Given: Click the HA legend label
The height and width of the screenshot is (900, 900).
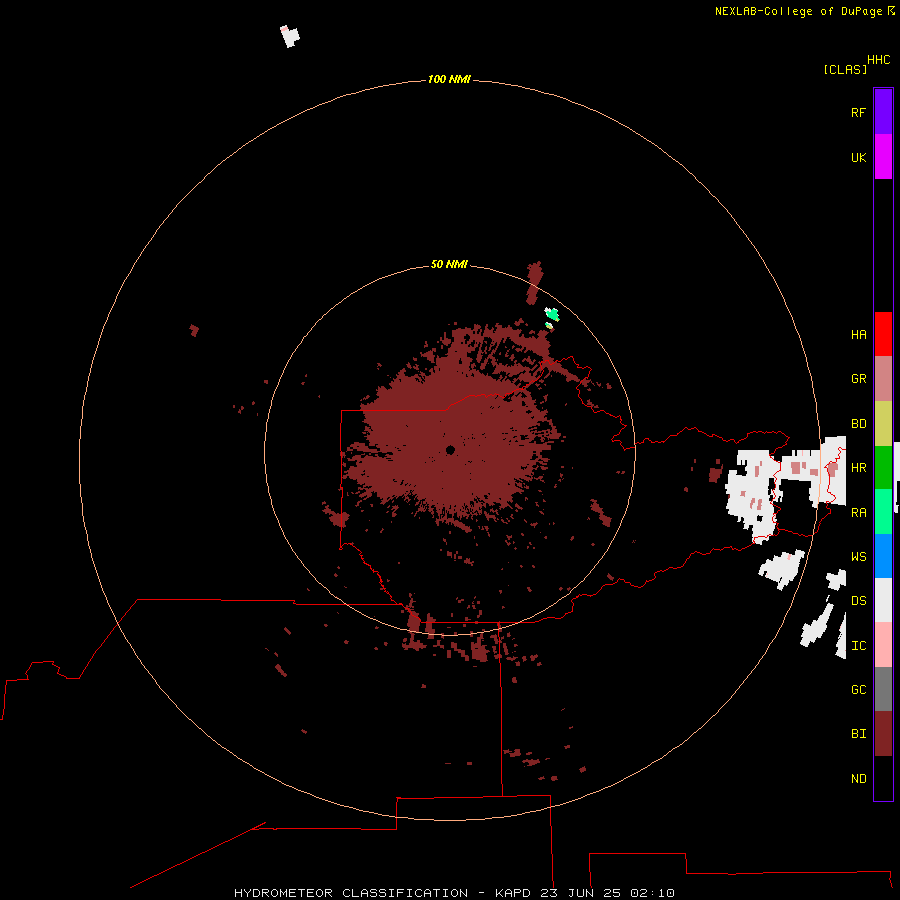Looking at the screenshot, I should [x=858, y=334].
